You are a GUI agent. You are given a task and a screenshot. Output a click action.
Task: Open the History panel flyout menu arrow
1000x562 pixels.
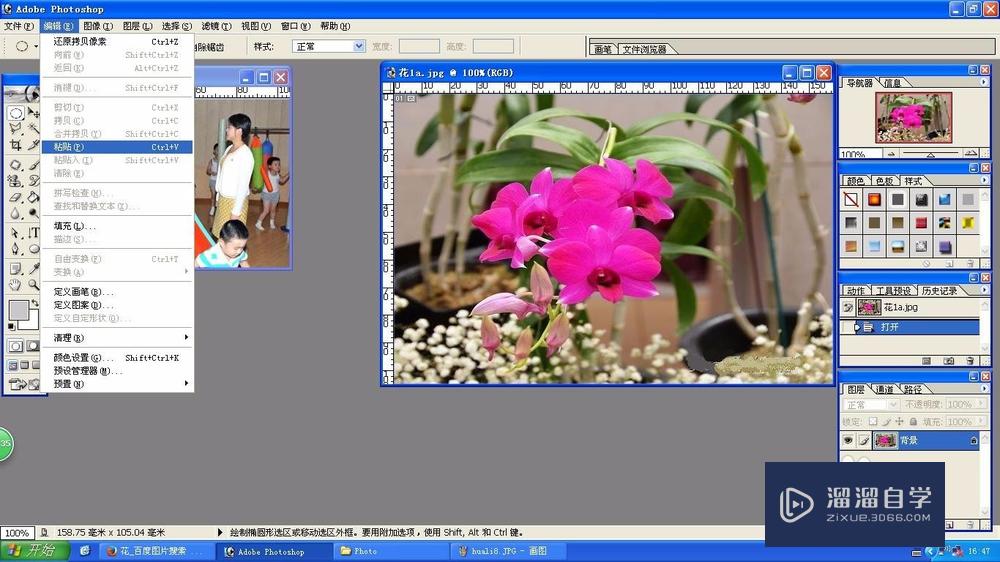pyautogui.click(x=984, y=290)
